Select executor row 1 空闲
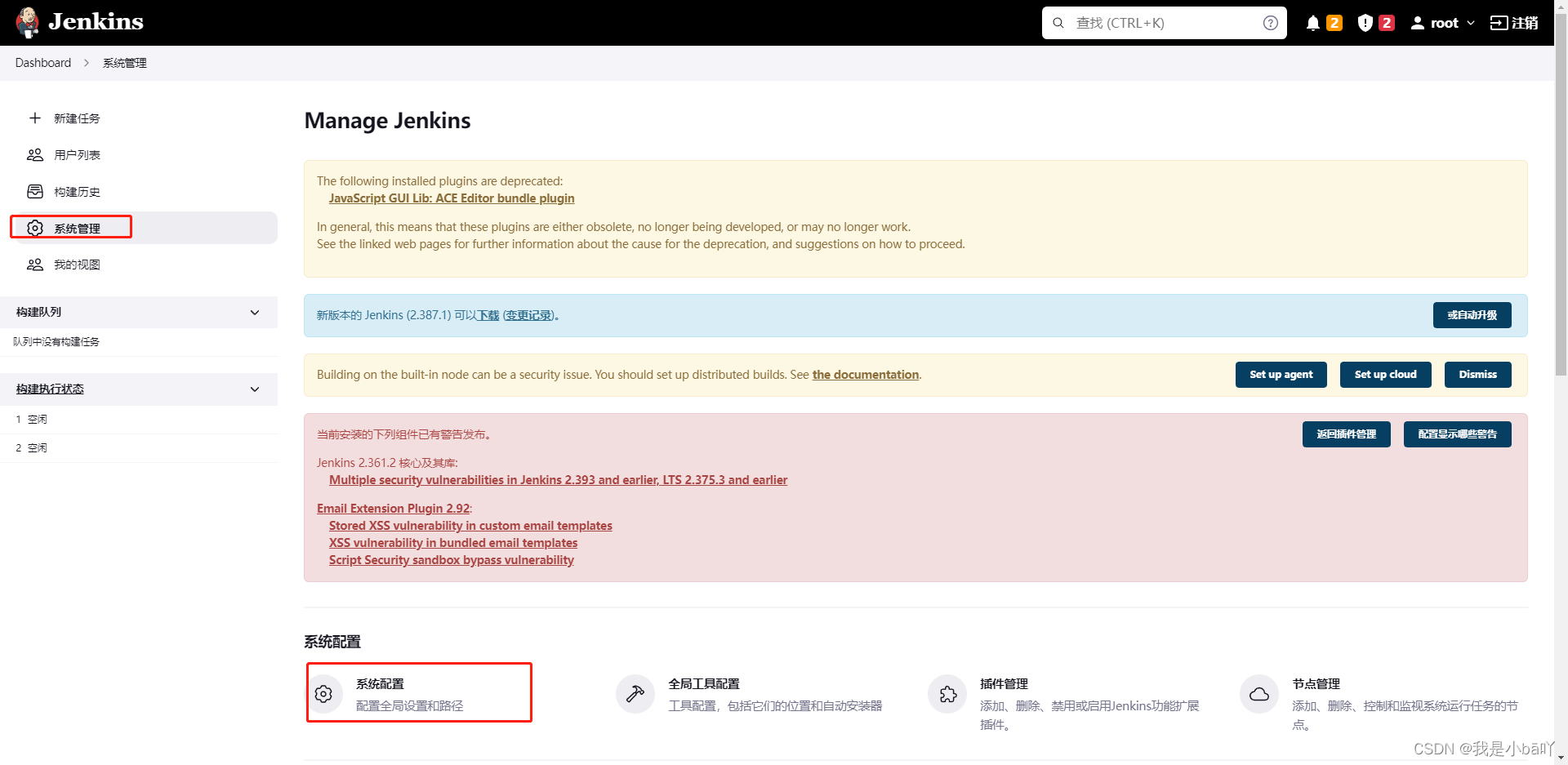Image resolution: width=1568 pixels, height=765 pixels. [x=139, y=420]
